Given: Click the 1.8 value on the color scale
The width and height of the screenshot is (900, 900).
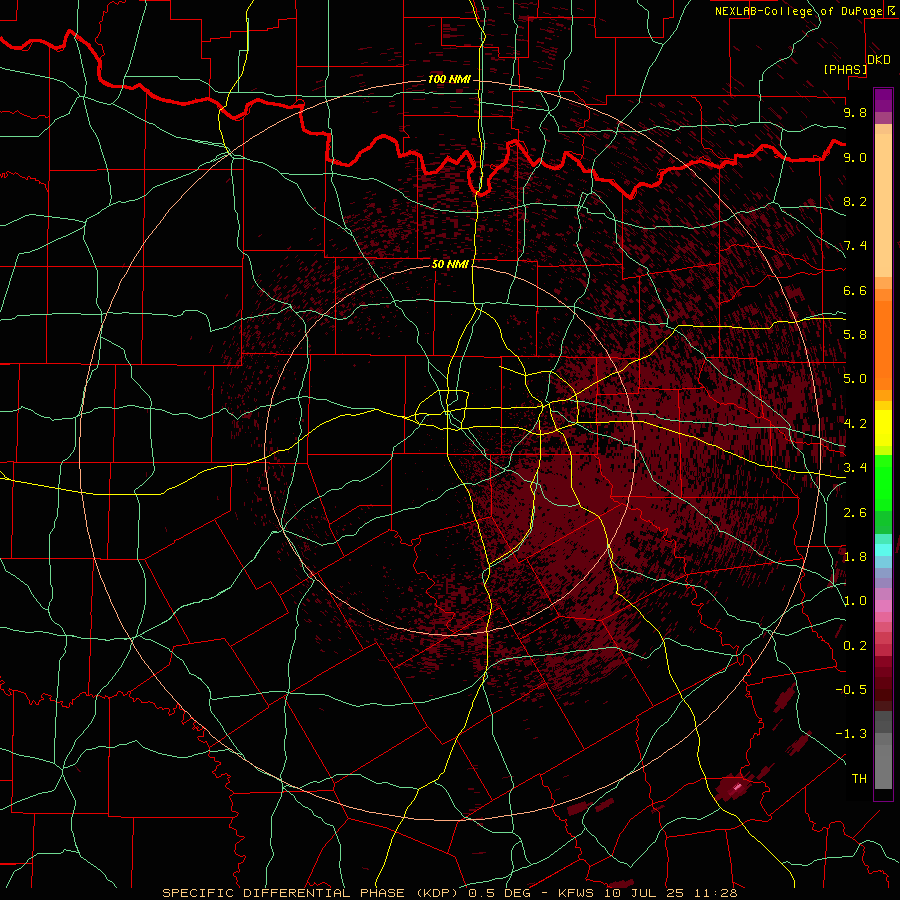Looking at the screenshot, I should click(855, 556).
